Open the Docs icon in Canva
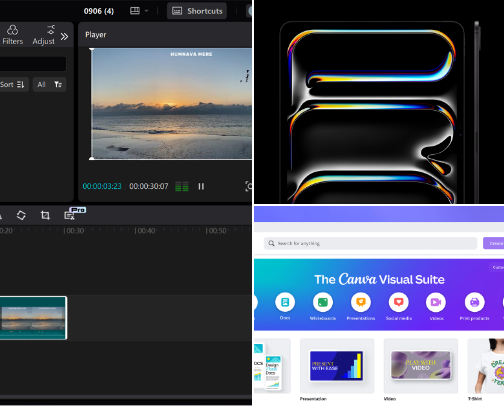 point(285,302)
